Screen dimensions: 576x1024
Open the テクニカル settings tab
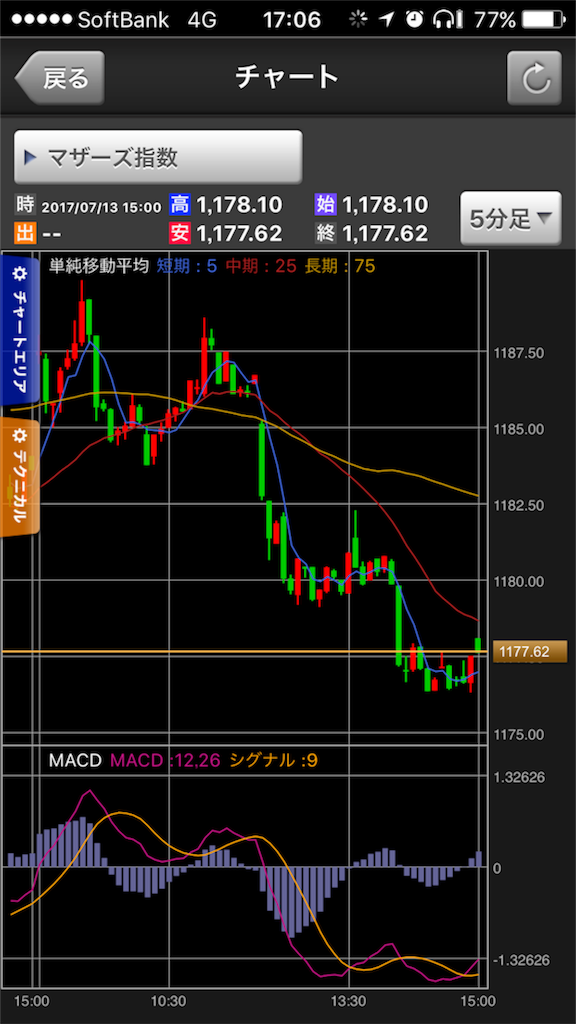(20, 477)
